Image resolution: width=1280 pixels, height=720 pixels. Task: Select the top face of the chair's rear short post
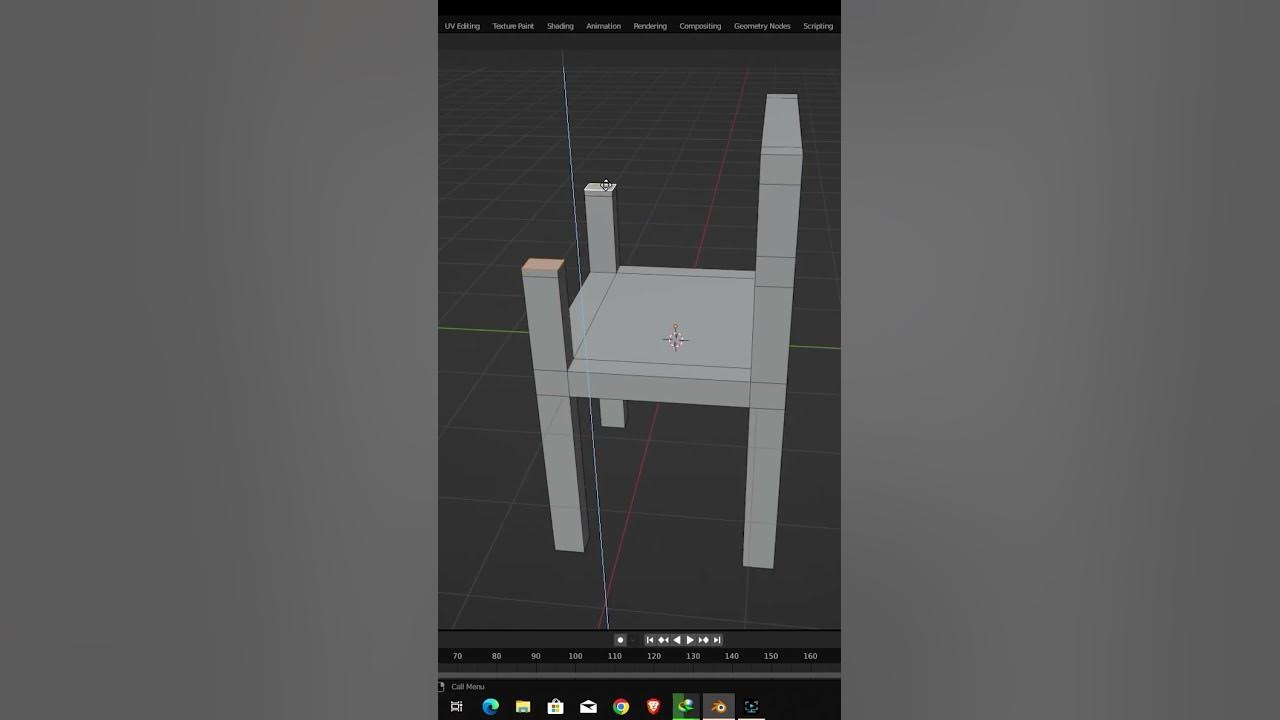[600, 188]
